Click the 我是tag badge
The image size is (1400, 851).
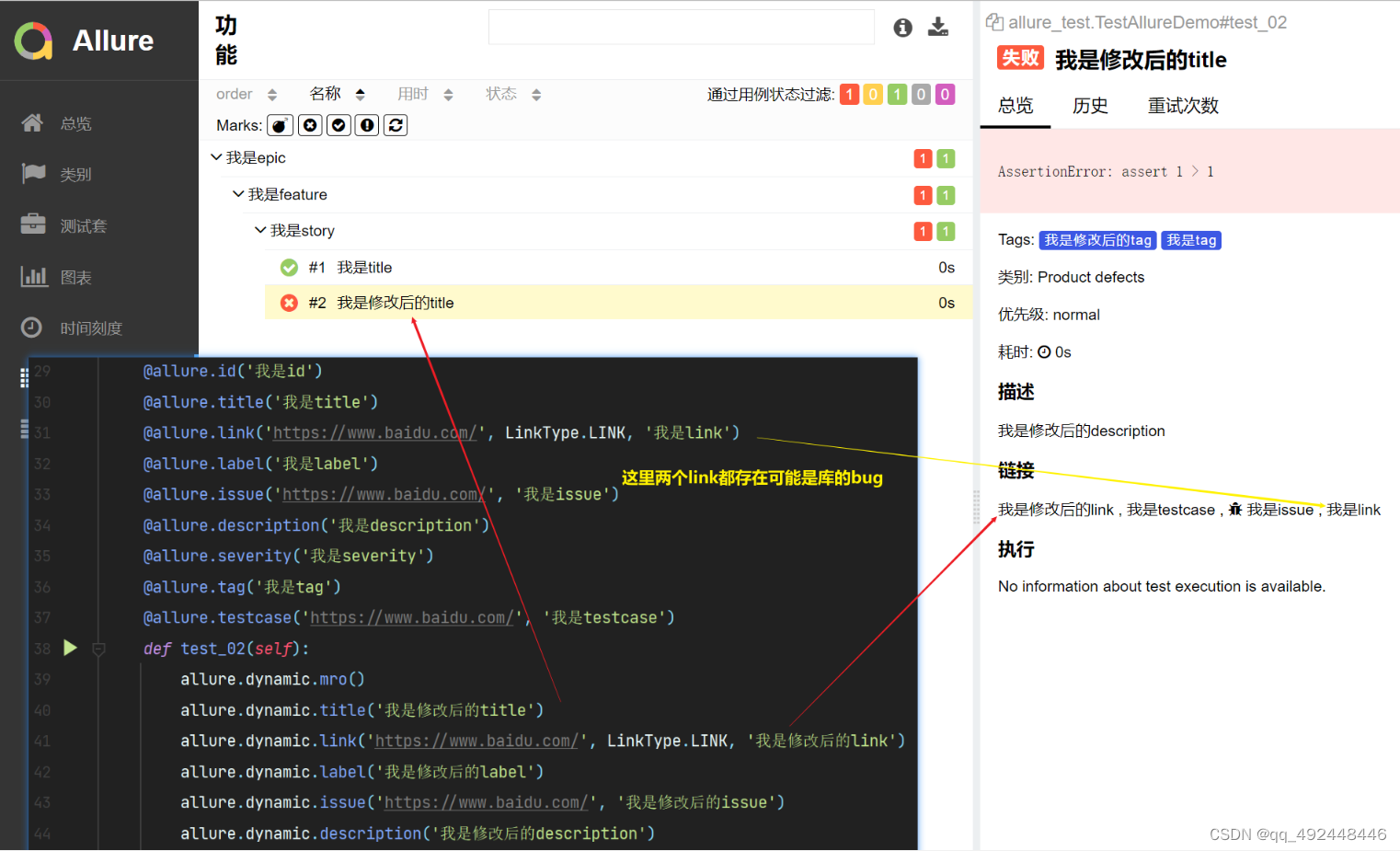[x=1190, y=240]
